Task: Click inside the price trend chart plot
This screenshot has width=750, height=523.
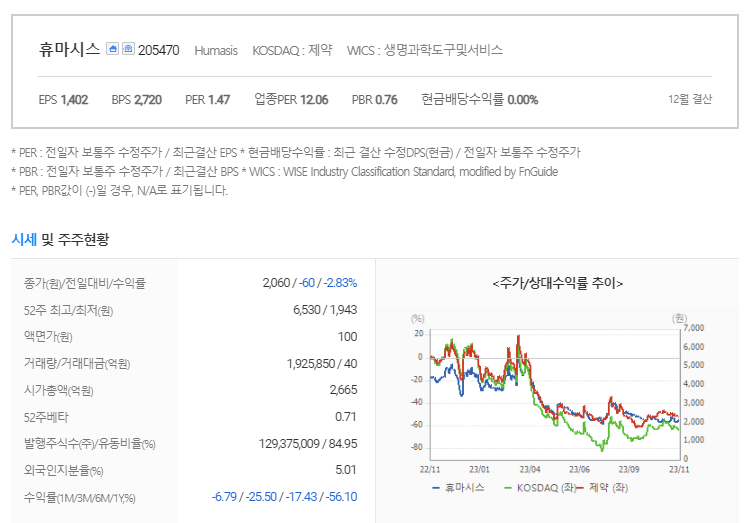Action: click(x=555, y=394)
